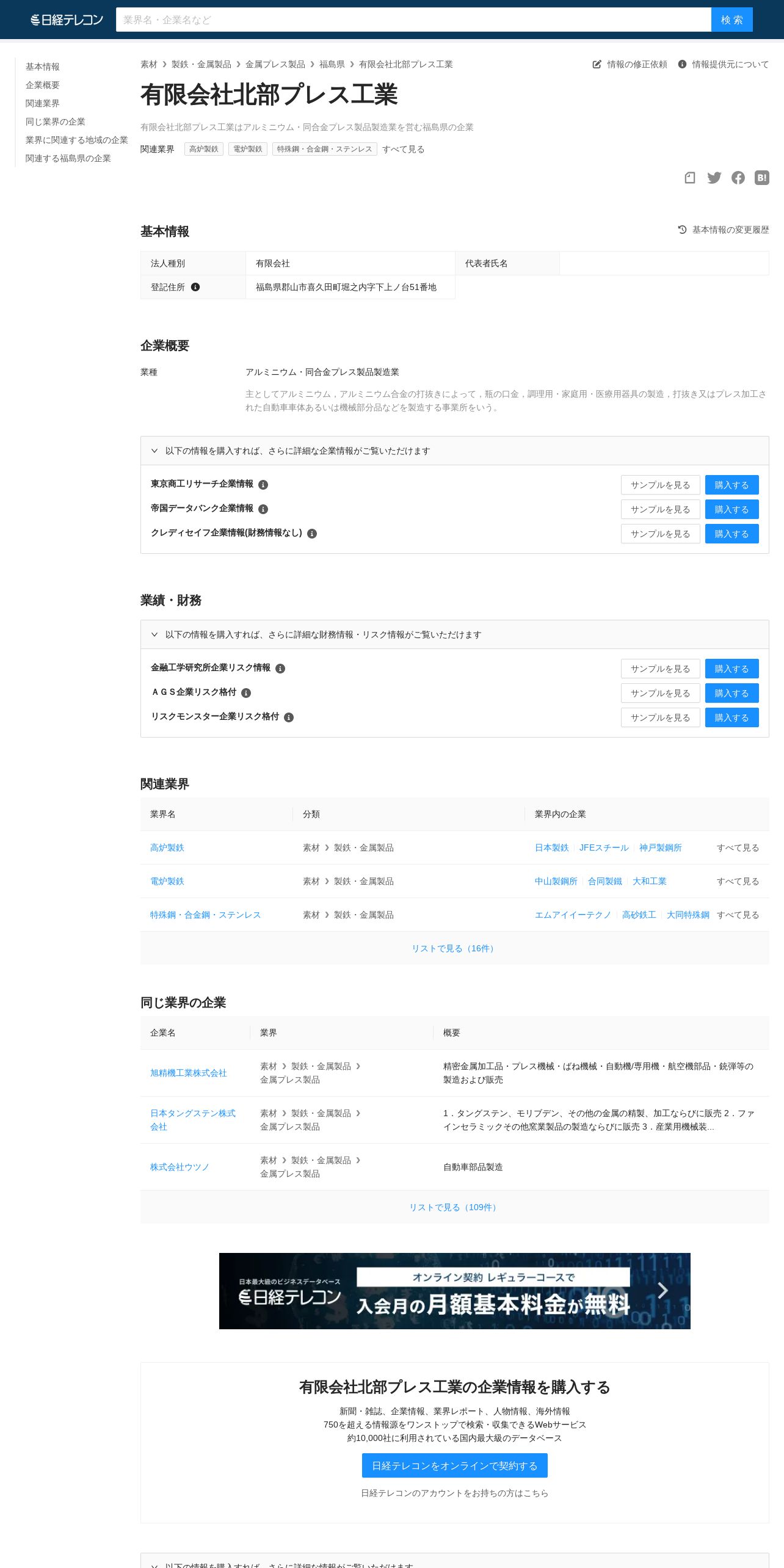Image resolution: width=784 pixels, height=1568 pixels.
Task: Purchase 東京商工リサーチ企業情報
Action: (732, 485)
